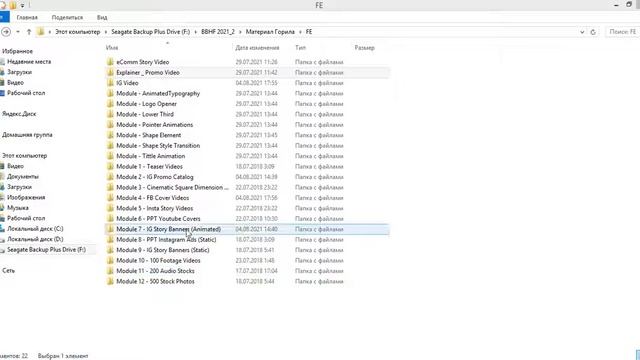The width and height of the screenshot is (640, 360).
Task: Click Module 8 - PPT Instagram Ads folder icon
Action: coord(110,240)
